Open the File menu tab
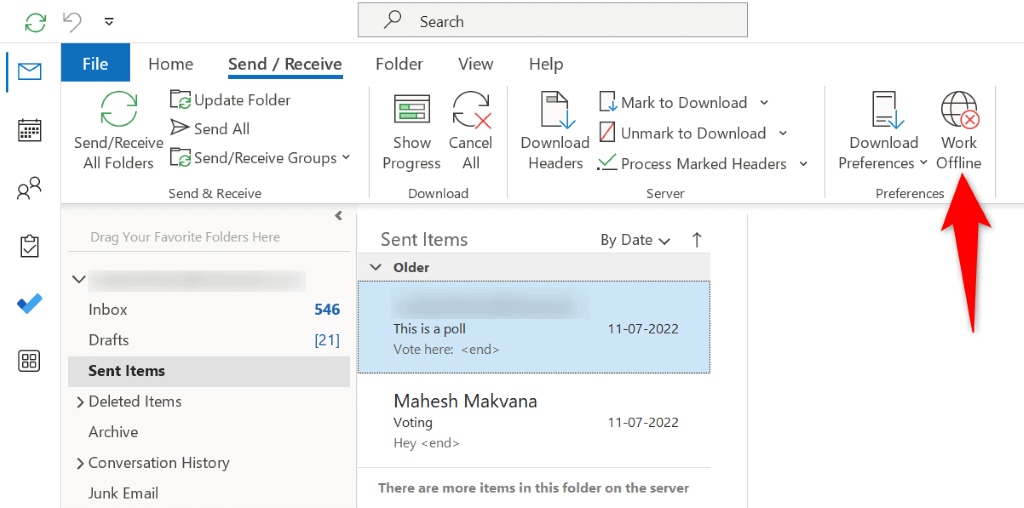The image size is (1024, 508). (95, 64)
